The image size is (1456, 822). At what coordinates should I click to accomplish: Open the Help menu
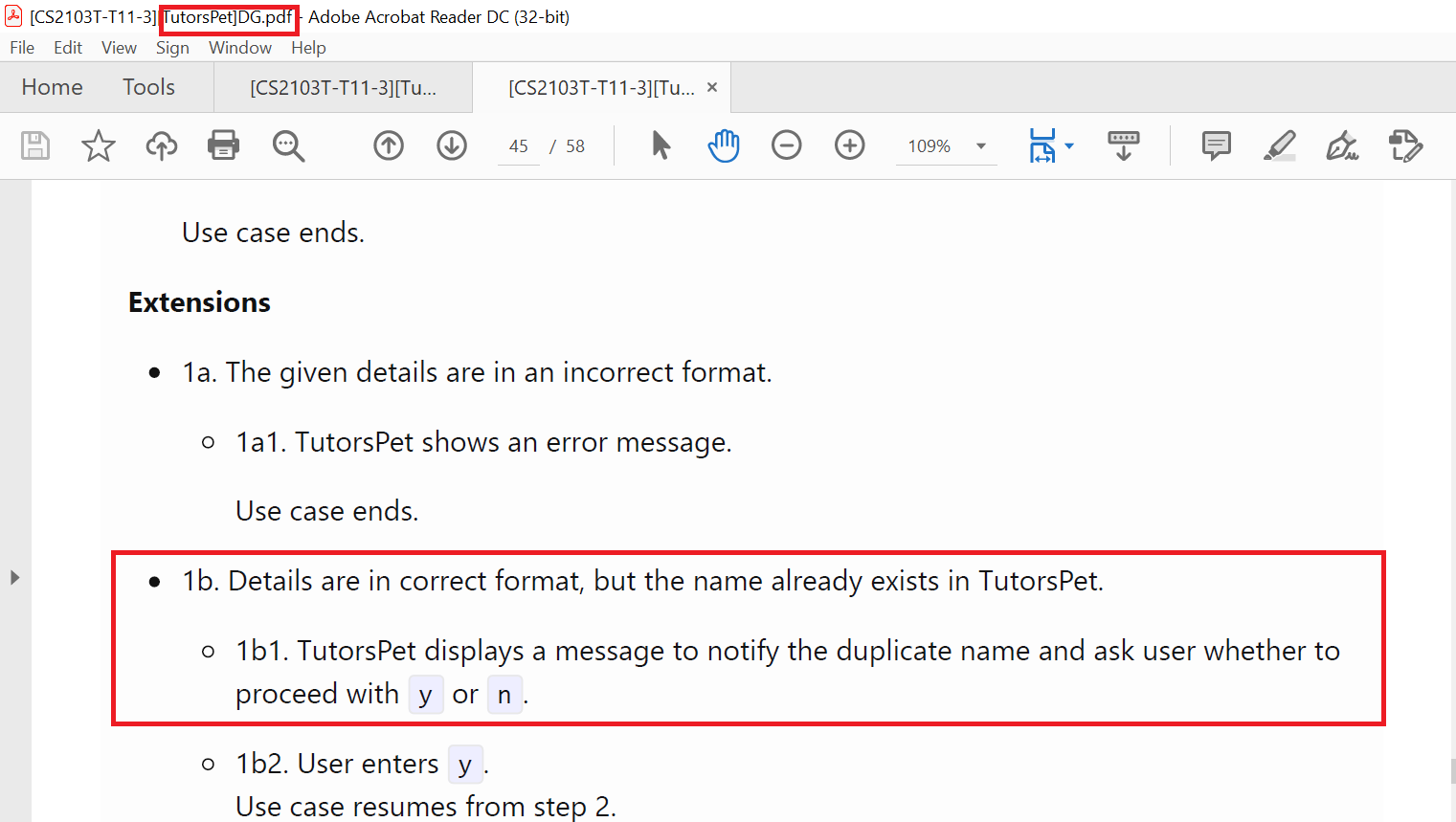[308, 48]
